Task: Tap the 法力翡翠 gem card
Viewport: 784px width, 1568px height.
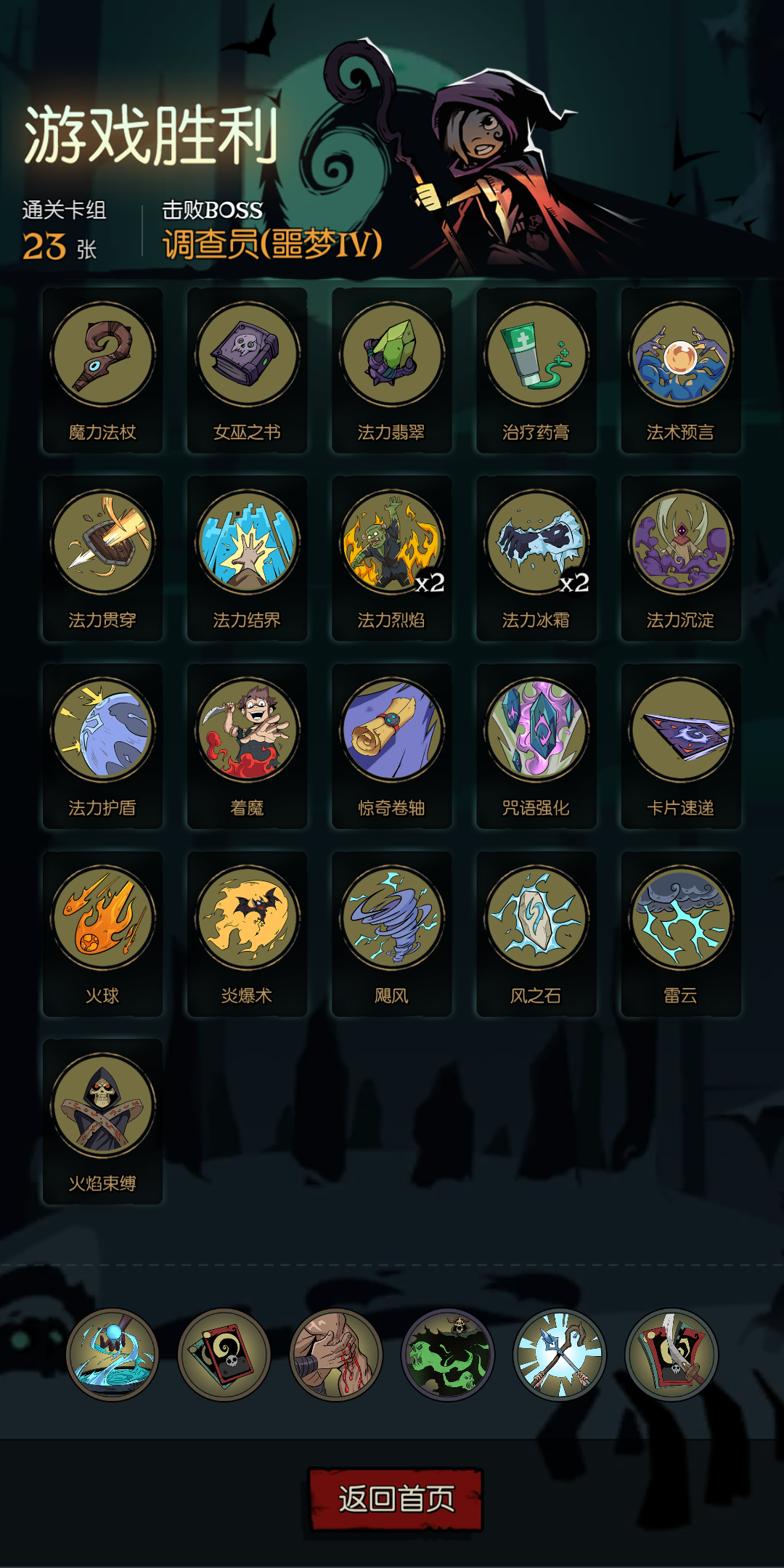Action: (x=392, y=370)
